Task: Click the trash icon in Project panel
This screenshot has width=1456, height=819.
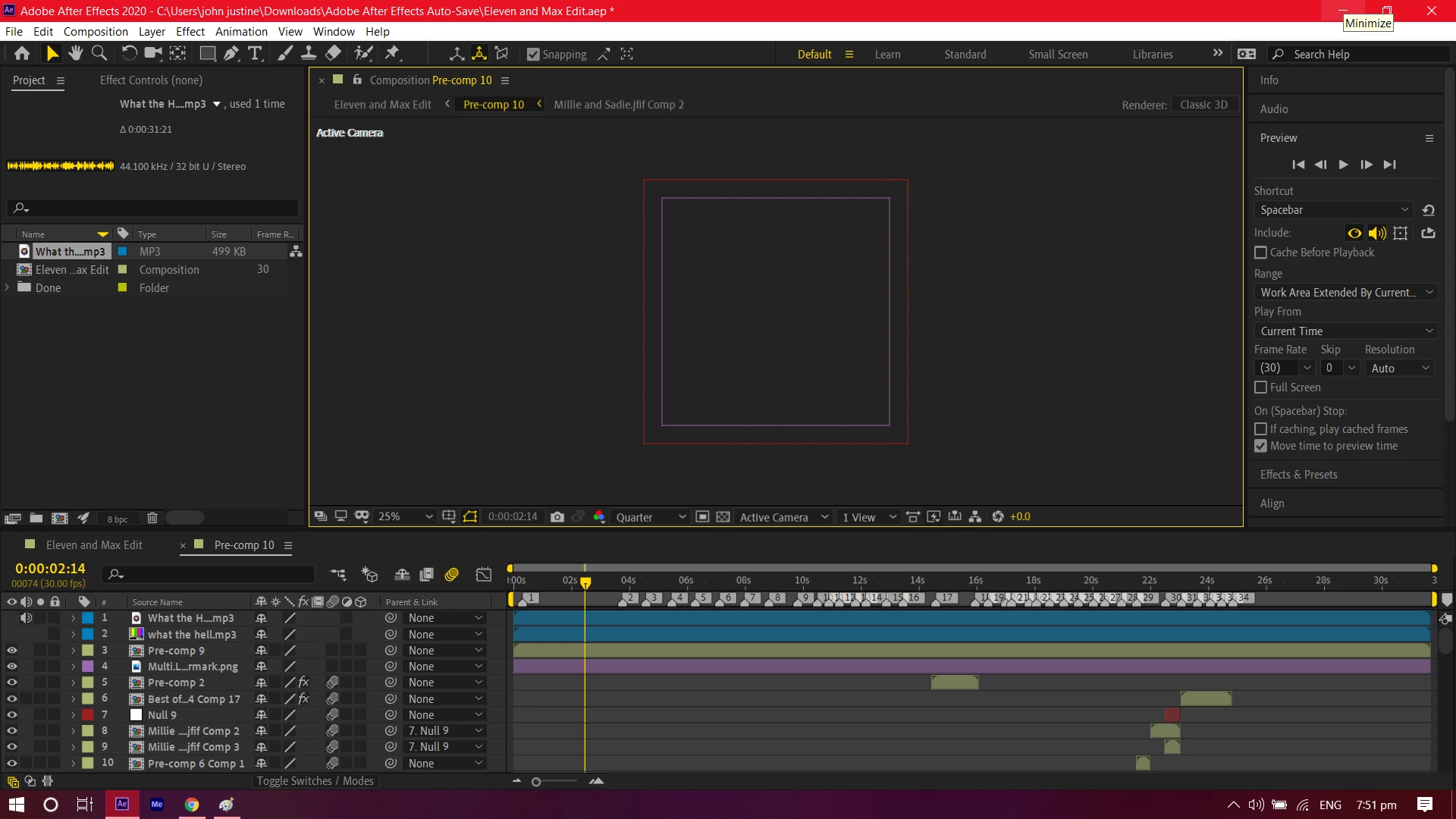Action: tap(152, 518)
